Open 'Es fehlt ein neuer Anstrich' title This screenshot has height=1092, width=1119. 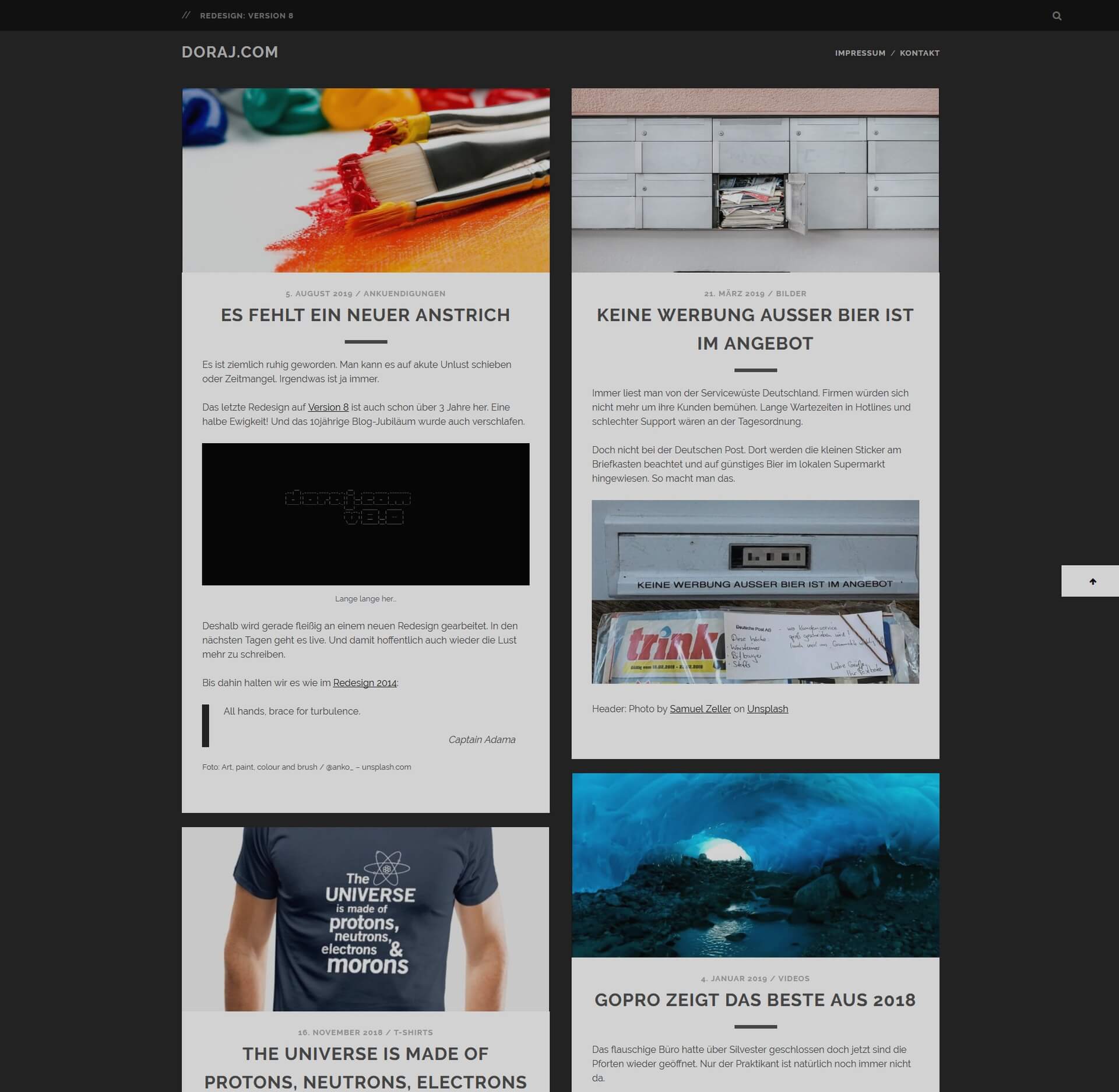[365, 315]
